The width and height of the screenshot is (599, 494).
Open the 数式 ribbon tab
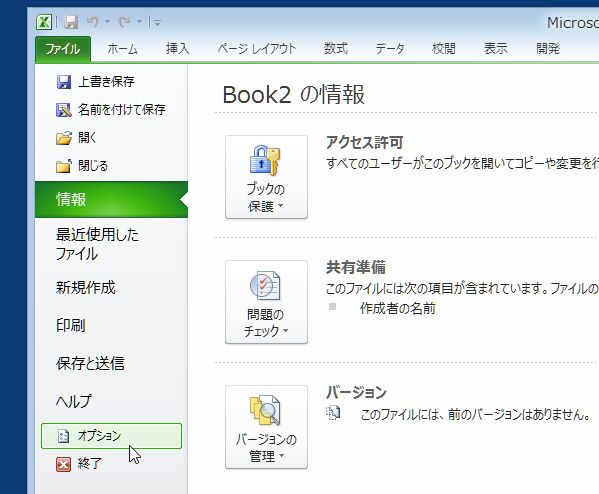click(x=335, y=49)
